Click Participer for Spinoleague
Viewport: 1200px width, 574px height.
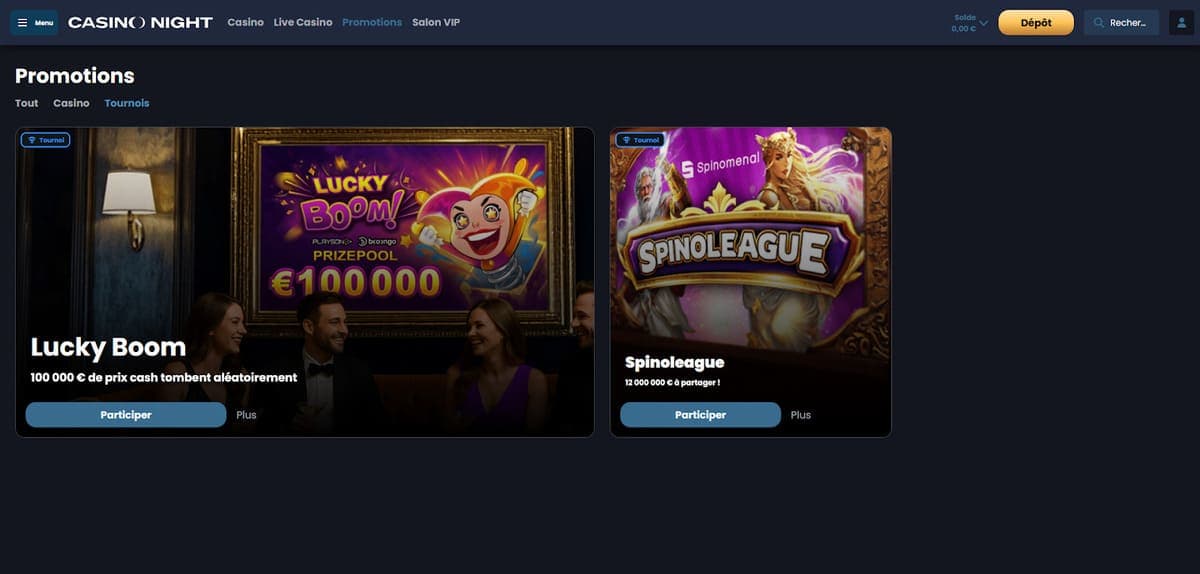pyautogui.click(x=700, y=415)
